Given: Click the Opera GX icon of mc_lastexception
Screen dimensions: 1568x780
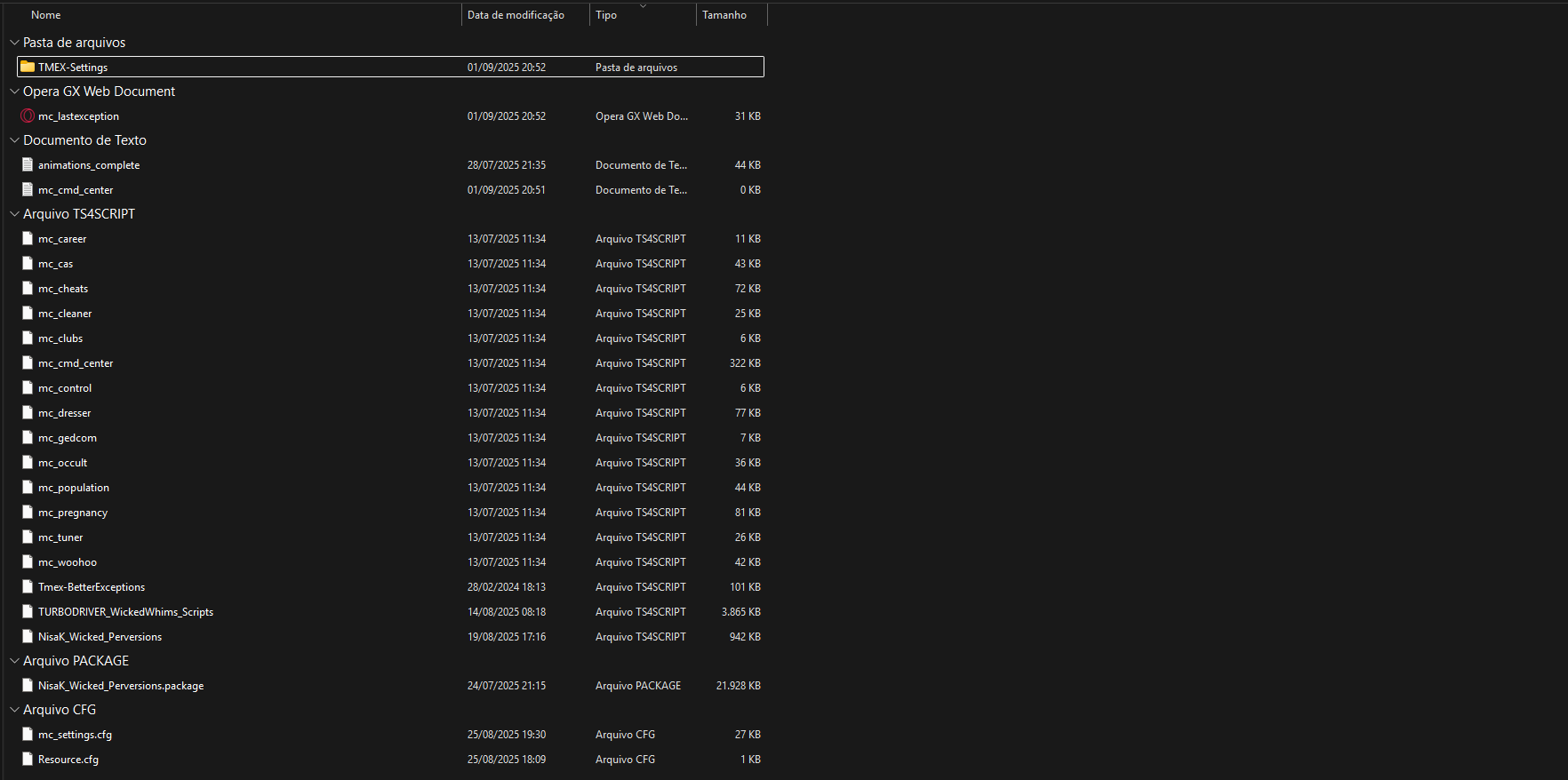Looking at the screenshot, I should click(x=28, y=115).
